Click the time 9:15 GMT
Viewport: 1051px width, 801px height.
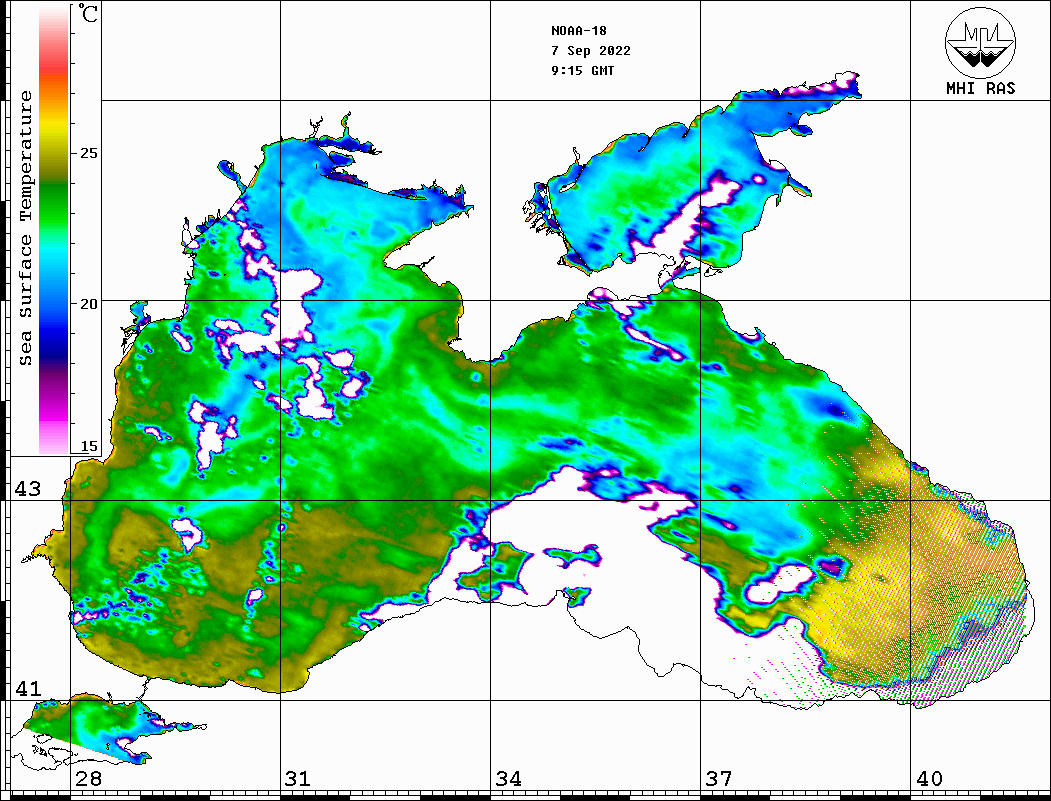(x=582, y=70)
